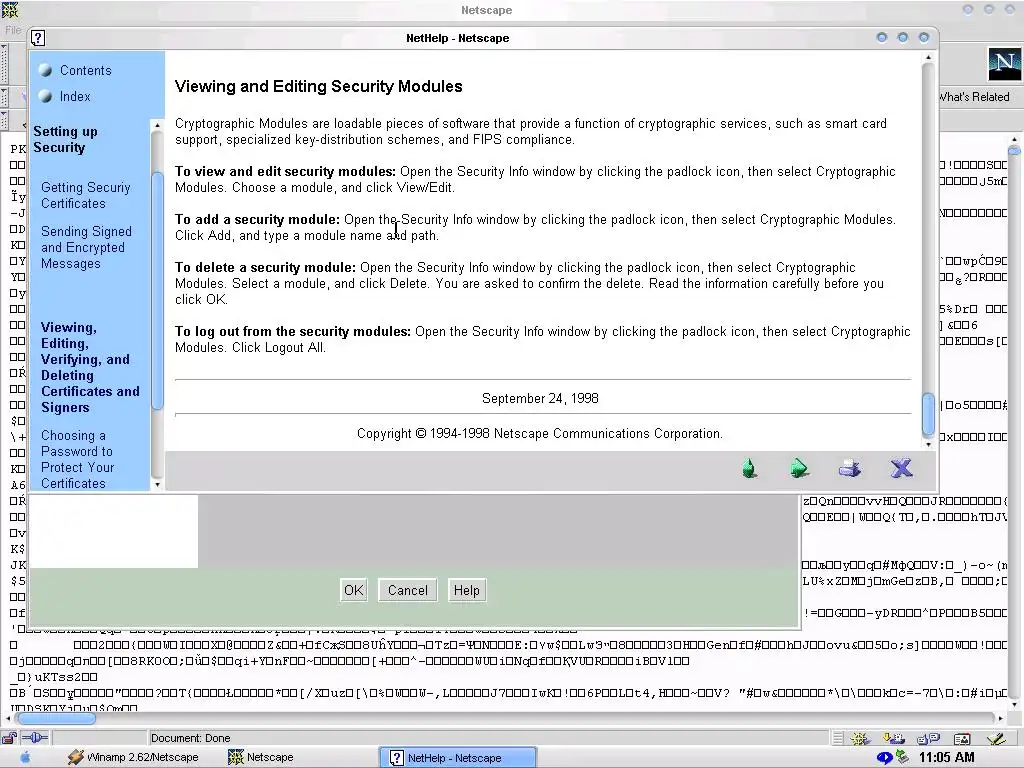Open the Contents view in NetHelp
Viewport: 1024px width, 768px height.
tap(86, 71)
